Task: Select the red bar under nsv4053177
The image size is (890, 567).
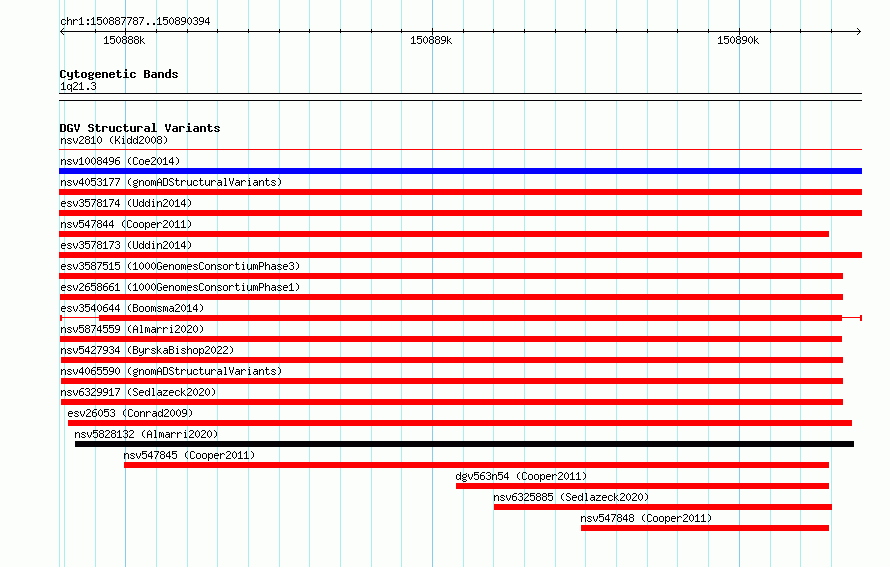Action: coord(460,192)
